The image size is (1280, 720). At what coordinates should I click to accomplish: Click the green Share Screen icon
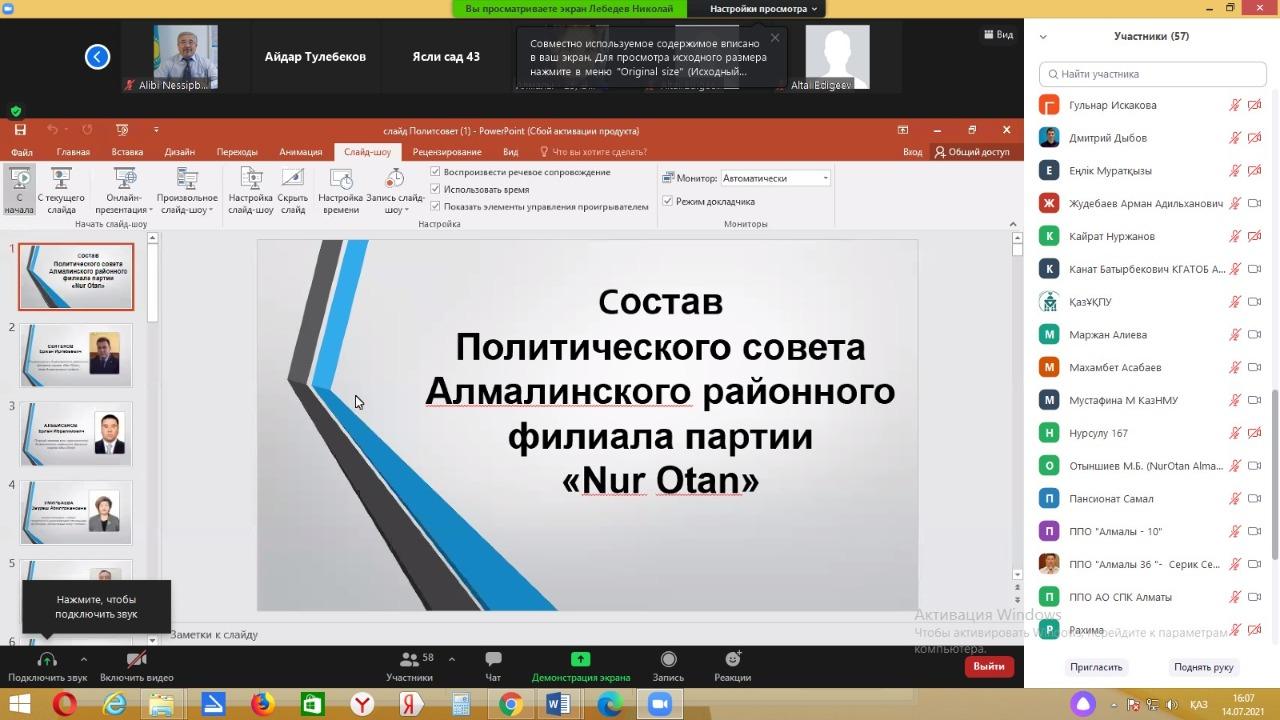pyautogui.click(x=580, y=660)
